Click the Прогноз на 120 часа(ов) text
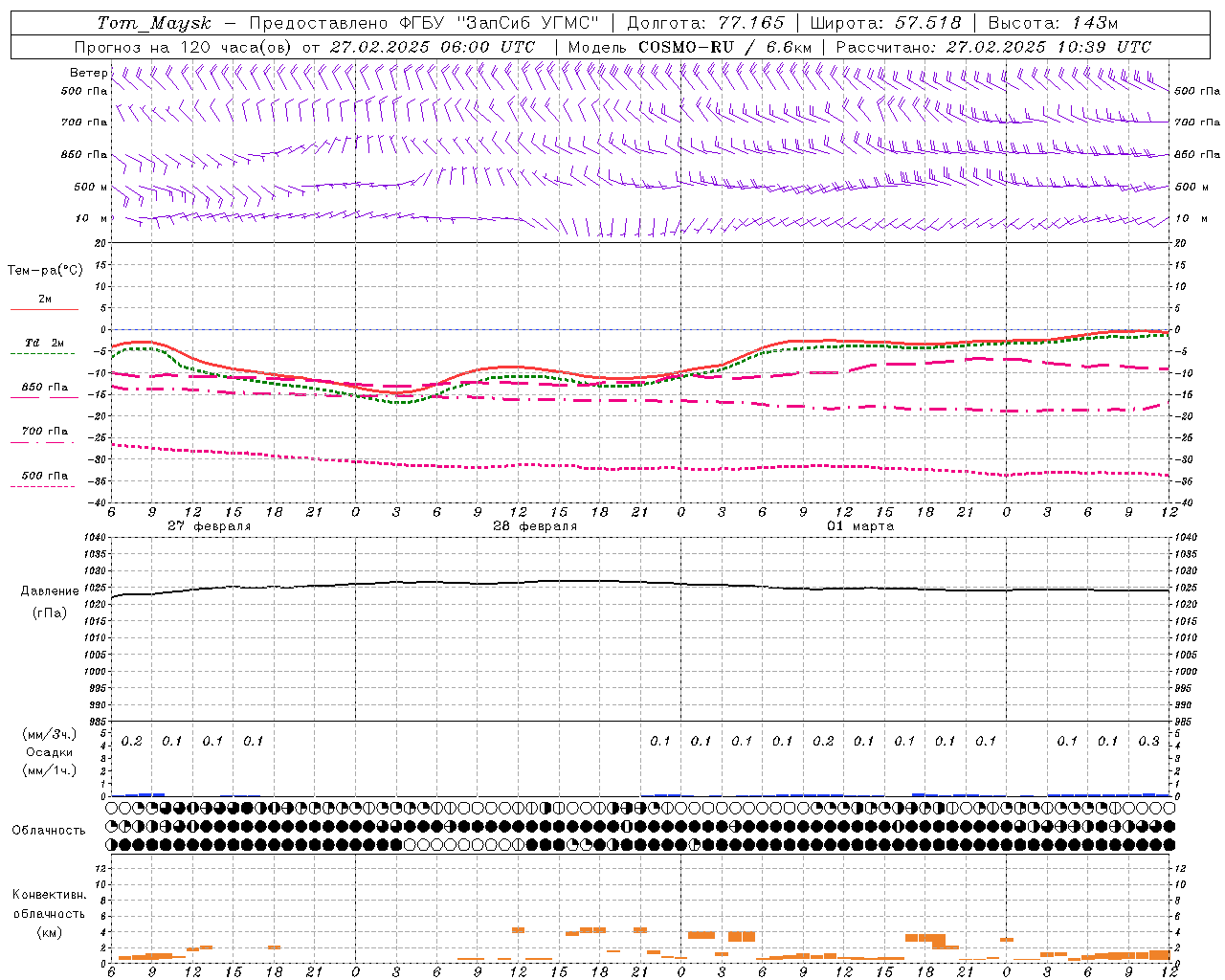Screen dimensions: 1225x980 pos(184,47)
